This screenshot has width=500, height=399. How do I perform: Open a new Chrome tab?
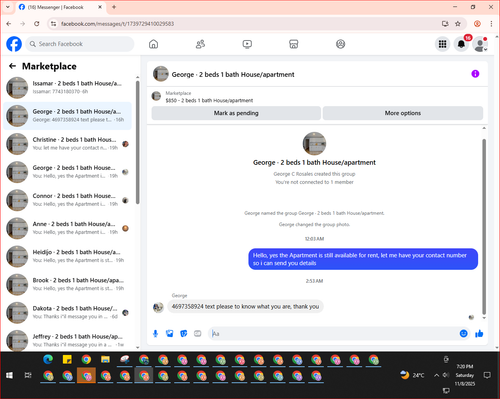pyautogui.click(x=114, y=7)
